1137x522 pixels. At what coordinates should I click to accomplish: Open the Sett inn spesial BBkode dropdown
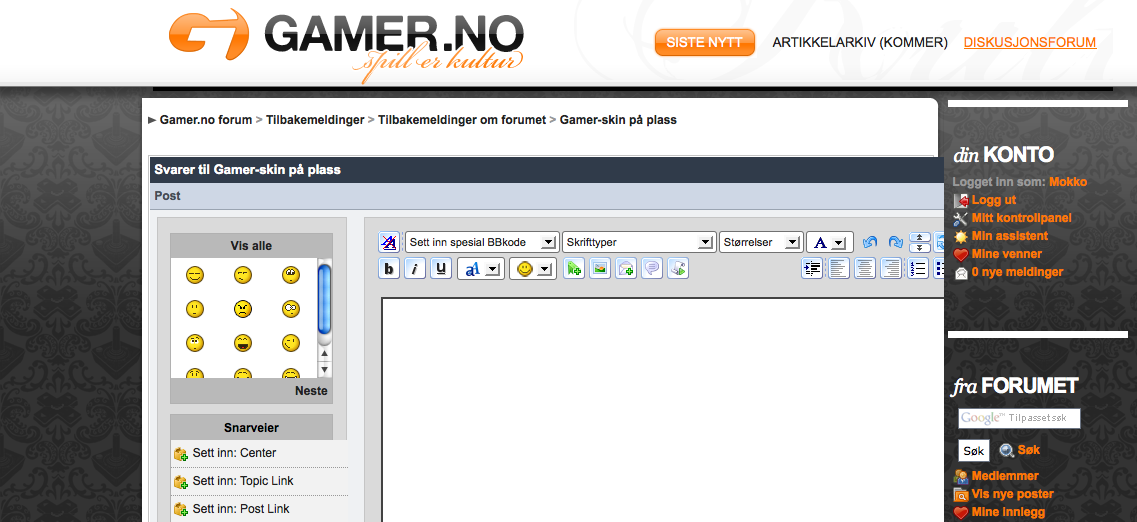point(481,242)
